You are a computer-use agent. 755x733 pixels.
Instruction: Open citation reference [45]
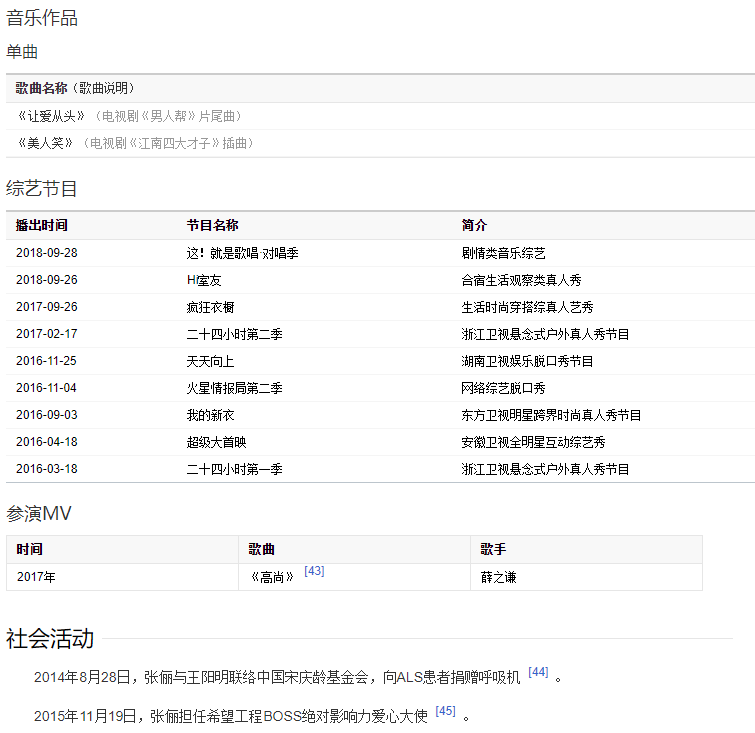(445, 711)
